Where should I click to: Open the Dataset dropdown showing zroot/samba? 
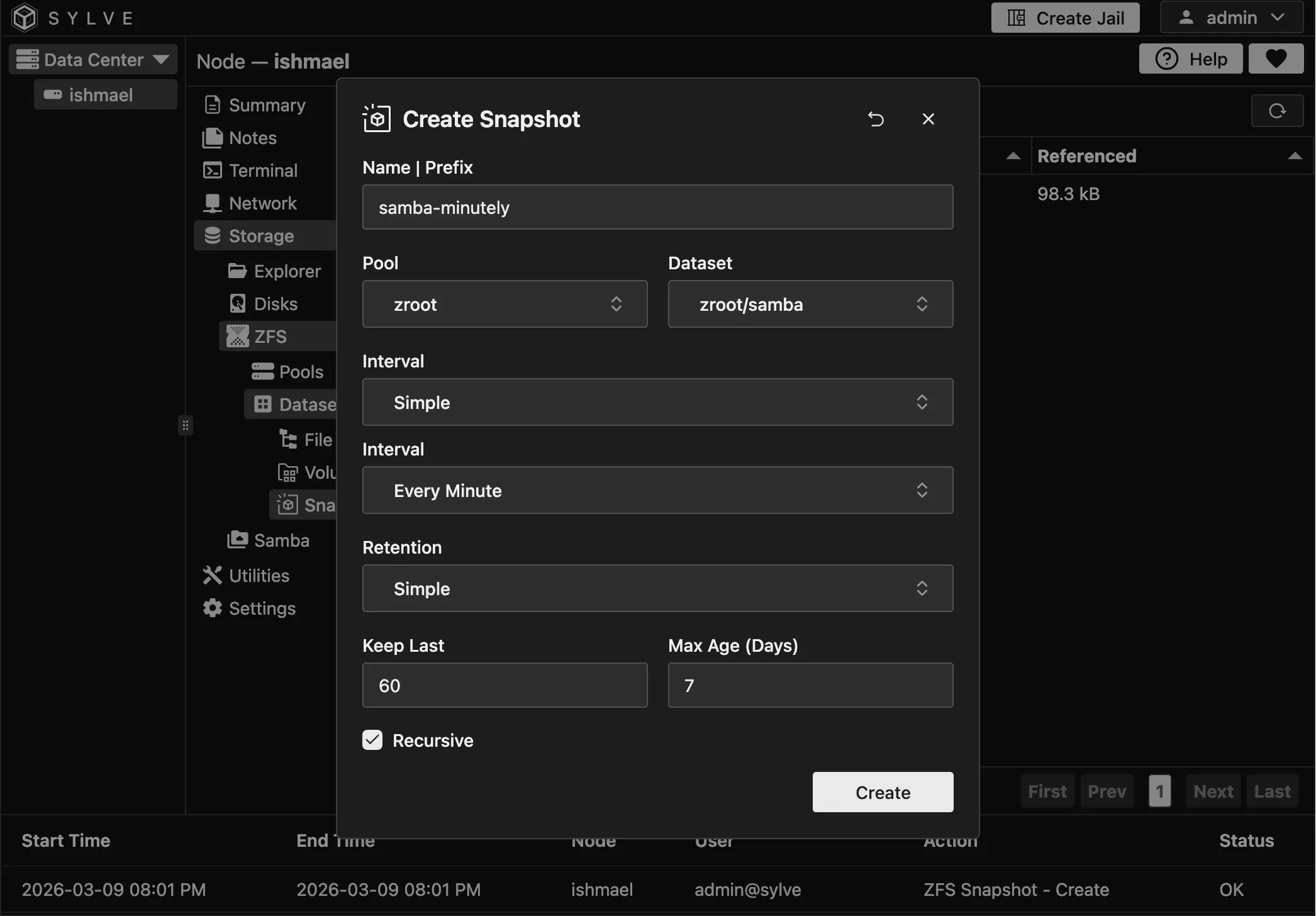(x=810, y=304)
